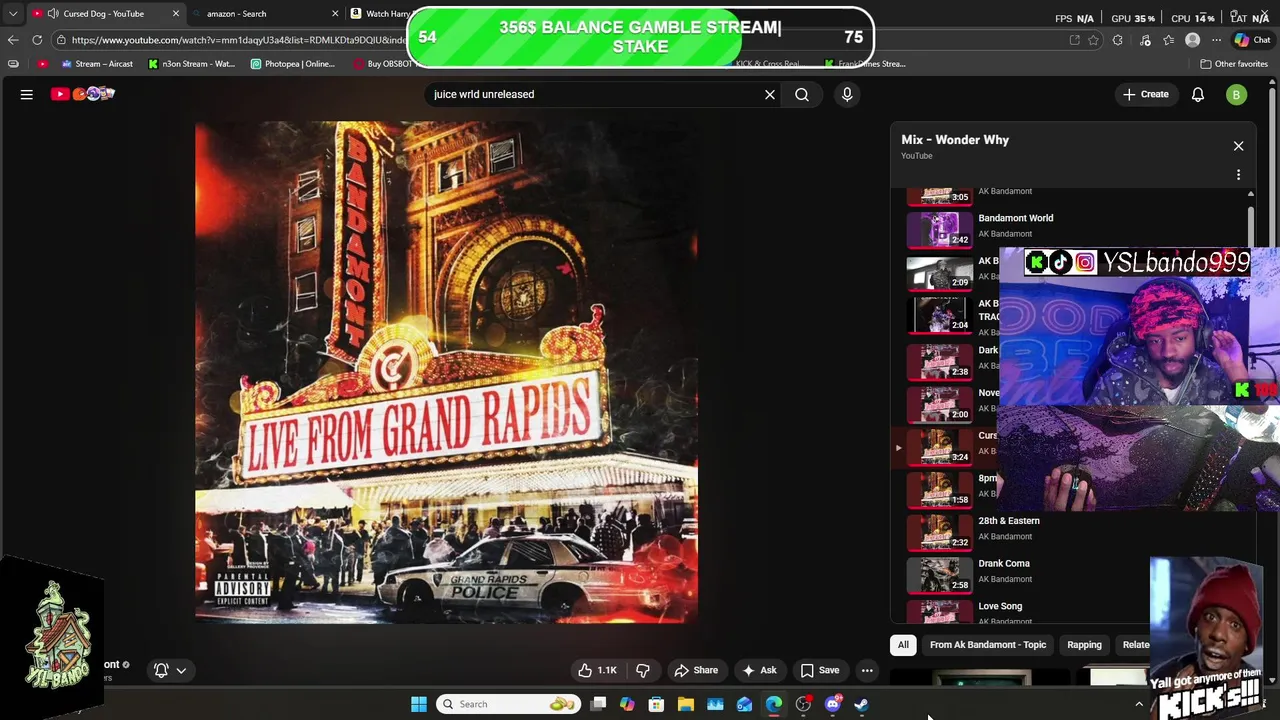Open OBS Studio from the taskbar
Screen dimensions: 1280x720
pyautogui.click(x=803, y=704)
